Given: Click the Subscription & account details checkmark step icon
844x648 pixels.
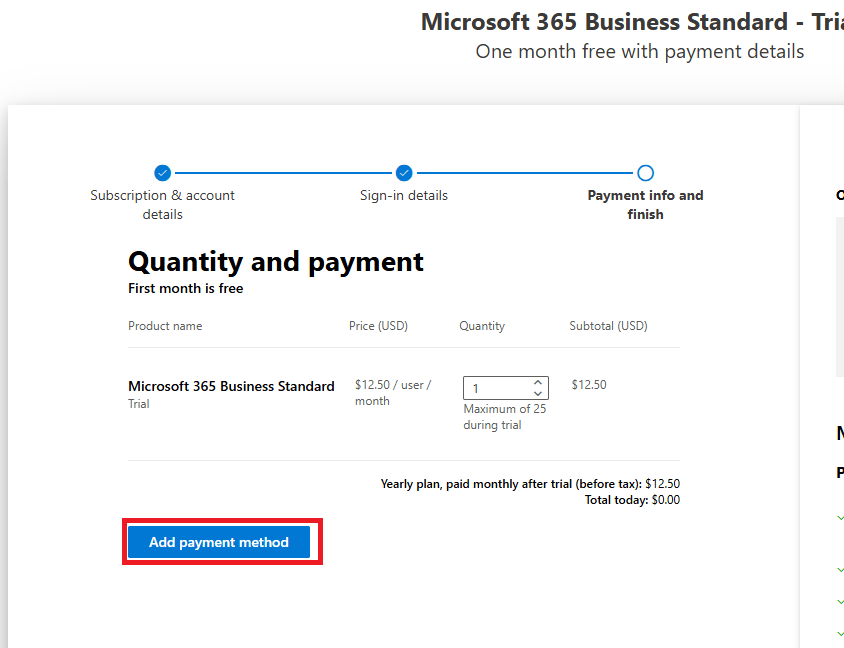Looking at the screenshot, I should point(163,173).
